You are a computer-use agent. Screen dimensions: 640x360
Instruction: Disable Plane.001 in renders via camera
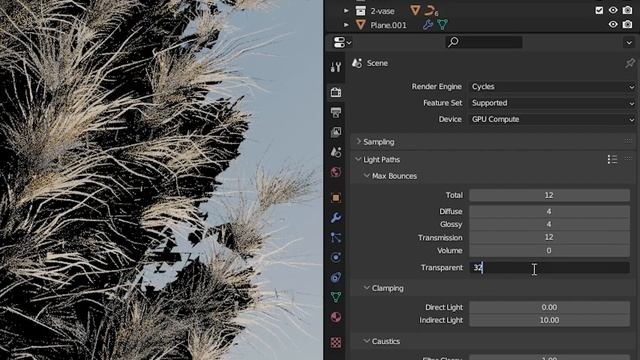tap(627, 24)
